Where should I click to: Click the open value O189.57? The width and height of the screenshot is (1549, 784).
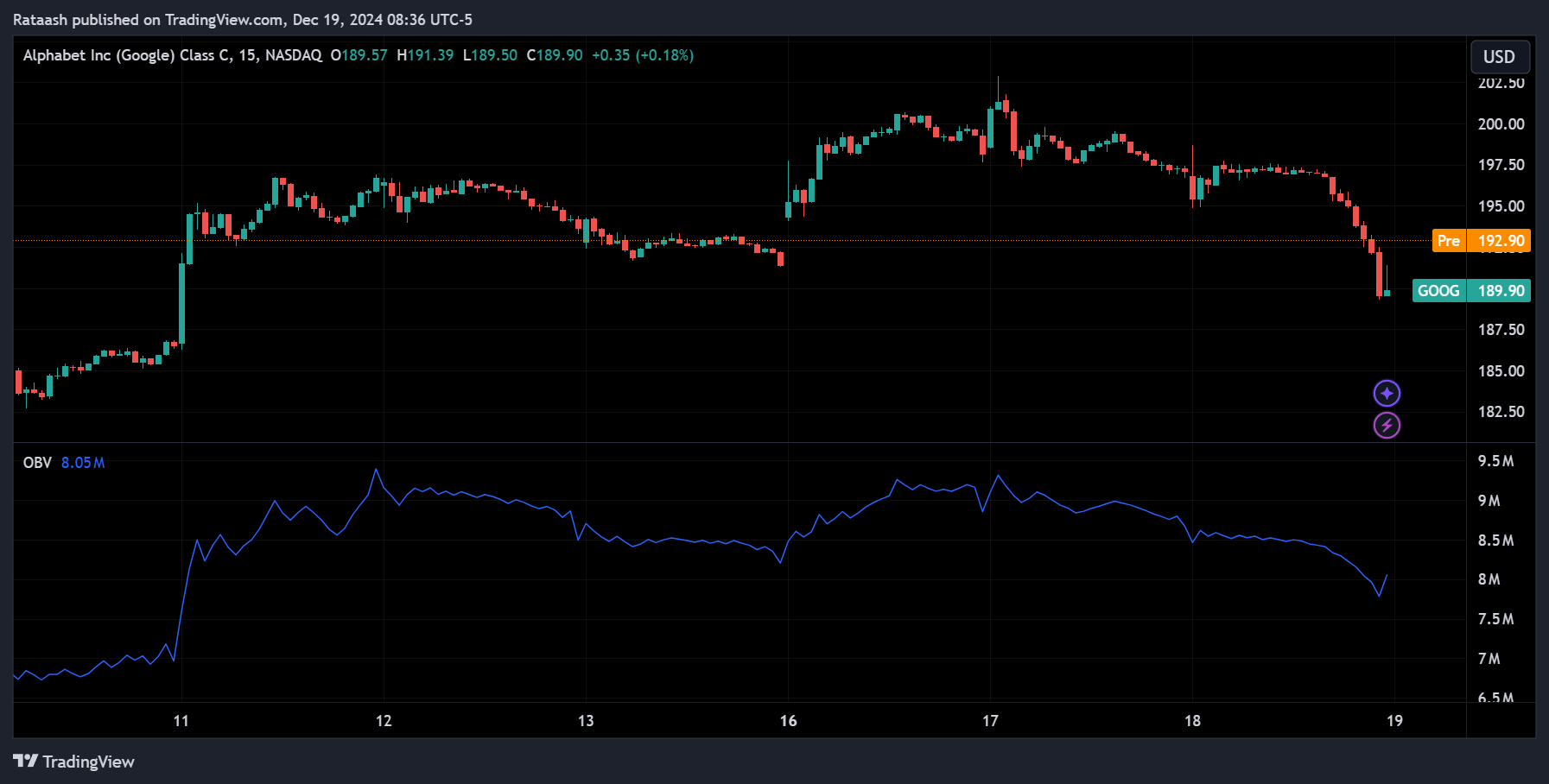tap(359, 55)
